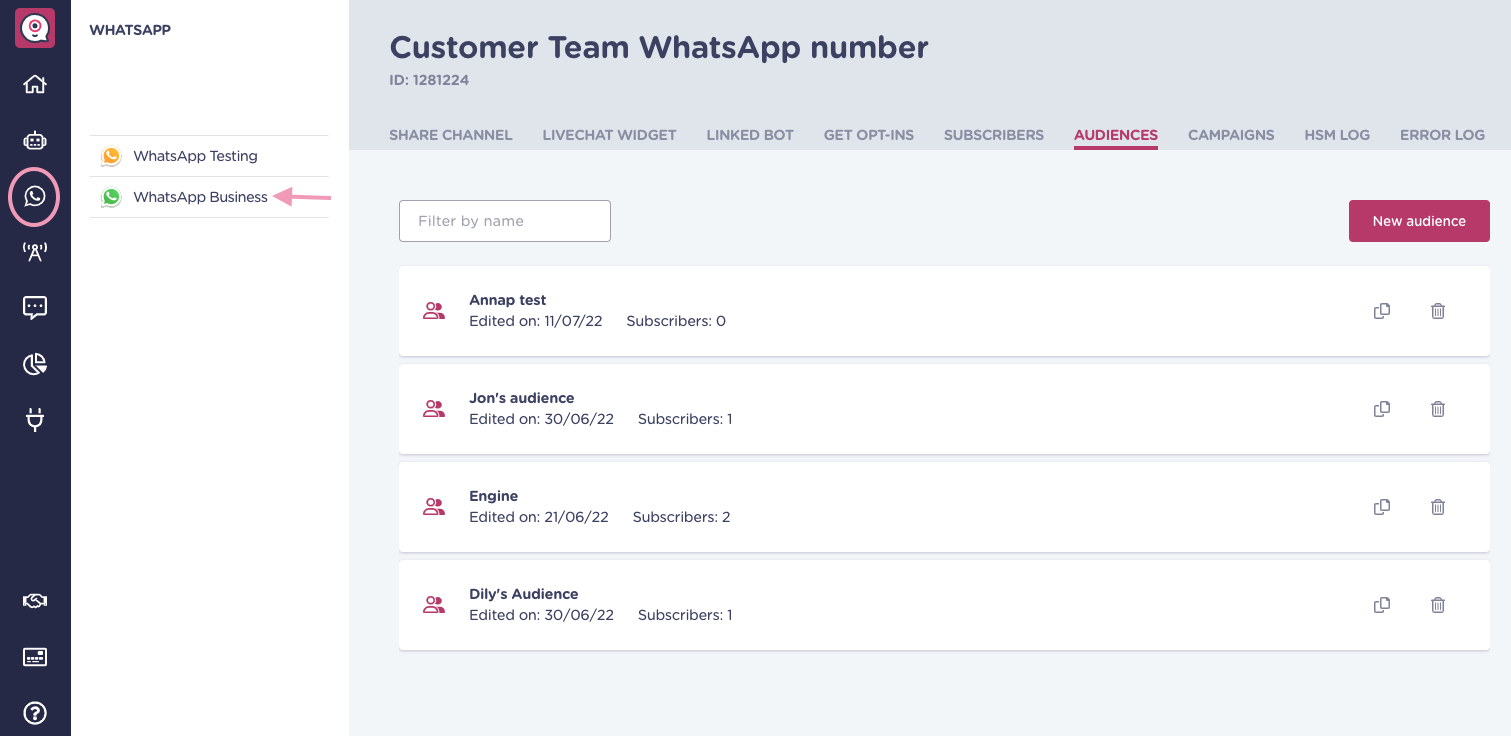View the HSM Log tab
The width and height of the screenshot is (1511, 736).
coord(1337,135)
